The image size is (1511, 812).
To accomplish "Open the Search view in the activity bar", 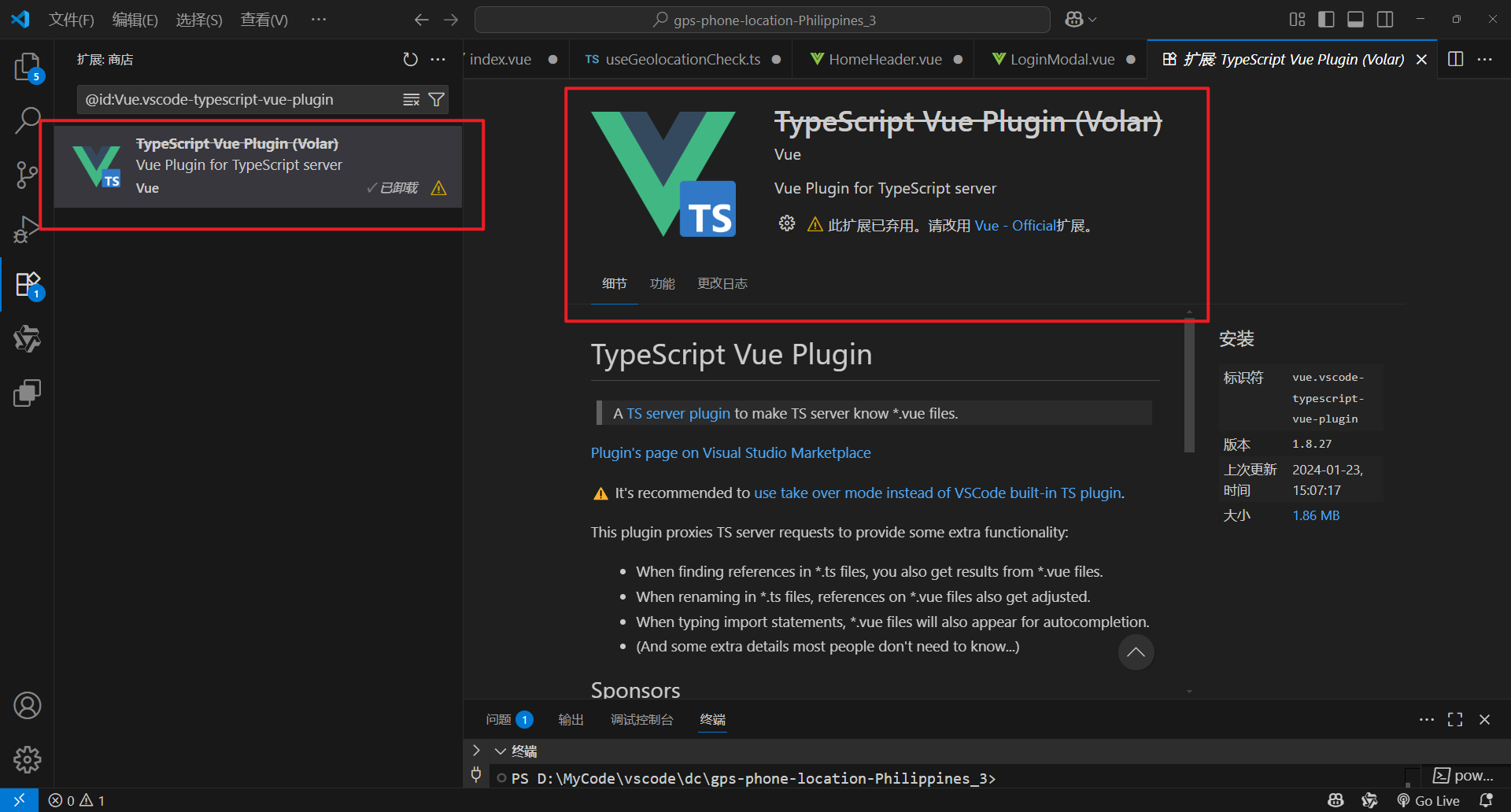I will [28, 120].
